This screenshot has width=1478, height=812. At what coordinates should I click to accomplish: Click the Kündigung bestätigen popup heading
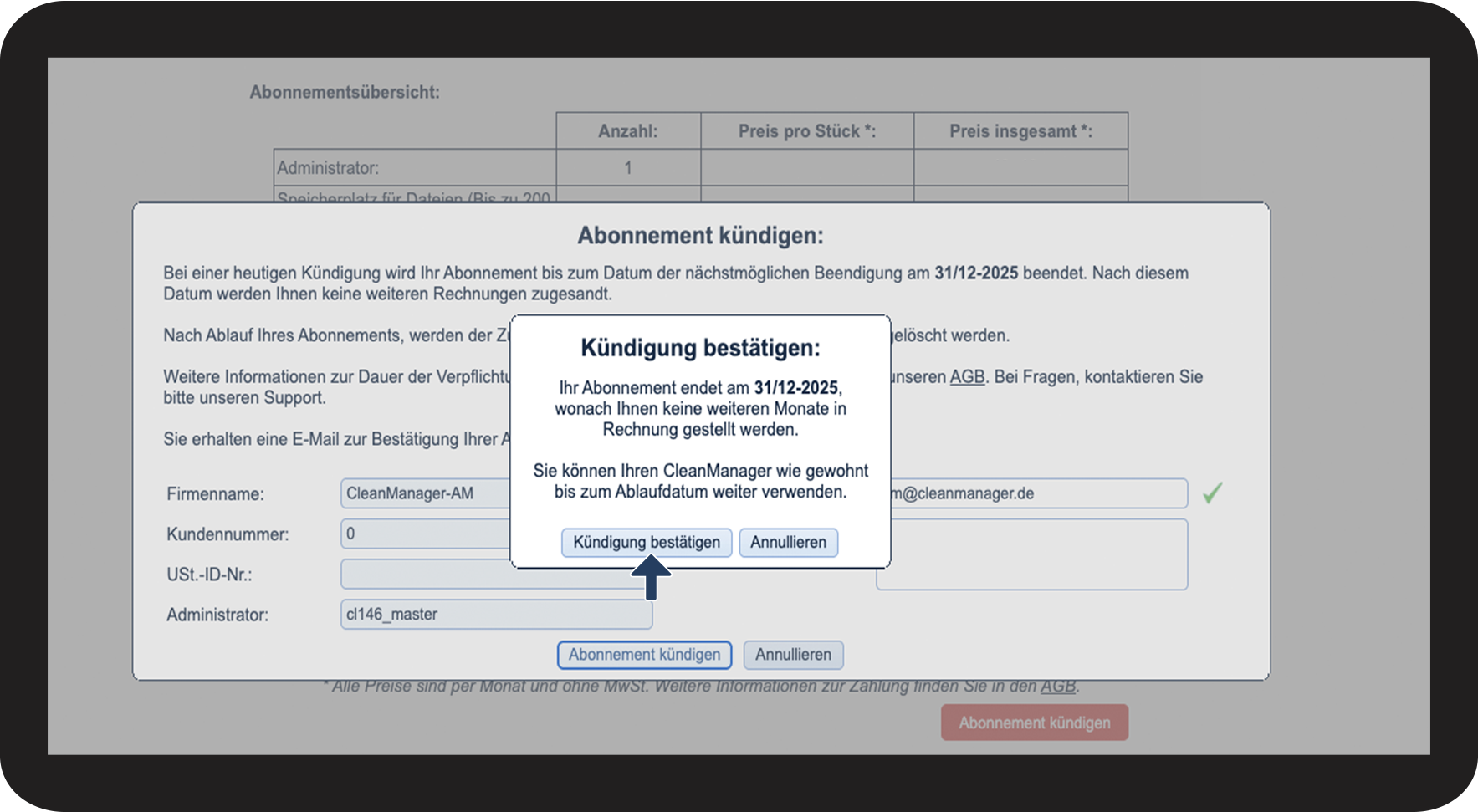coord(700,348)
